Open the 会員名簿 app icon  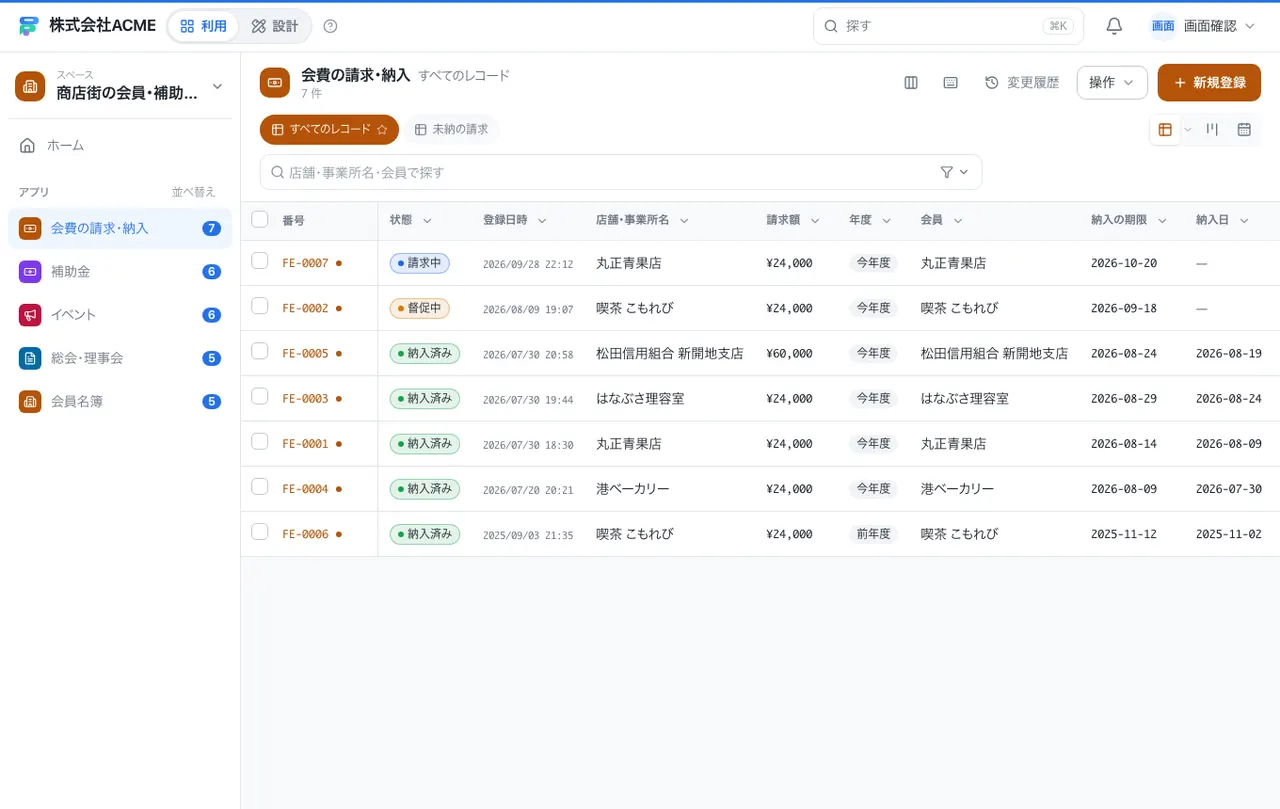pyautogui.click(x=30, y=401)
